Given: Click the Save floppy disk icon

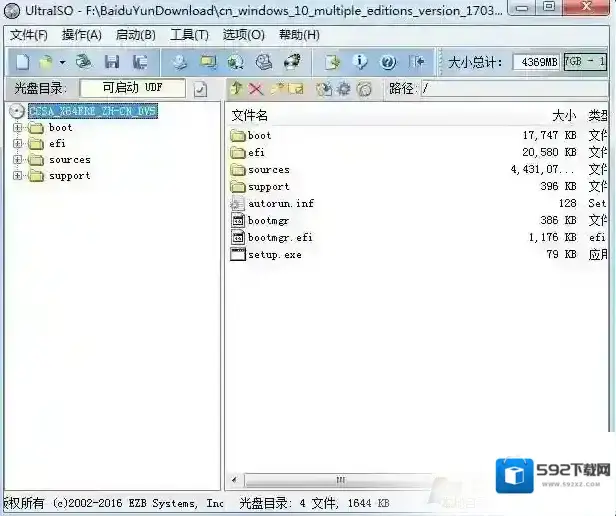Looking at the screenshot, I should [x=112, y=62].
